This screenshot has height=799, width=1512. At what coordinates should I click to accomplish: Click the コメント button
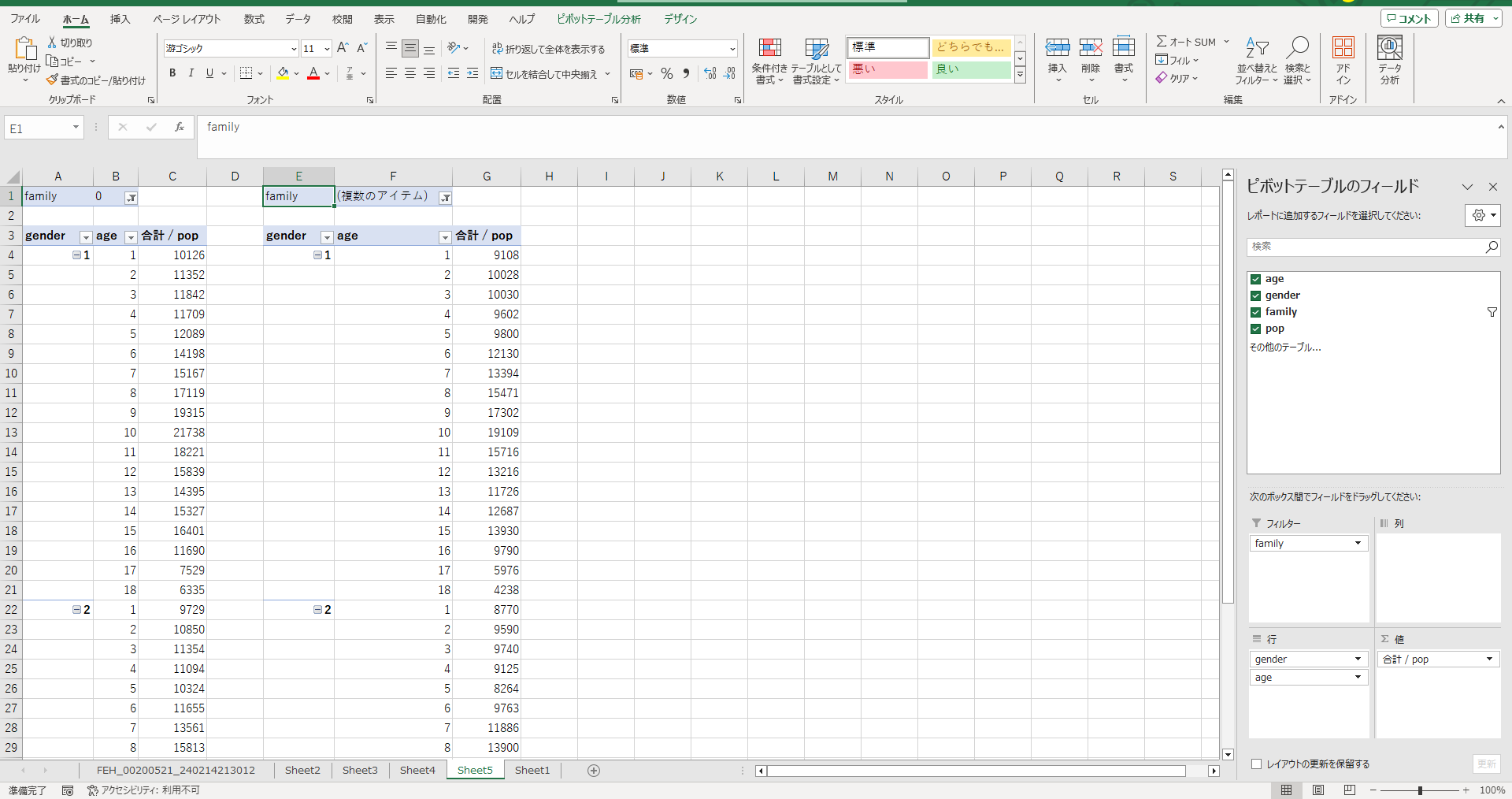pos(1409,18)
